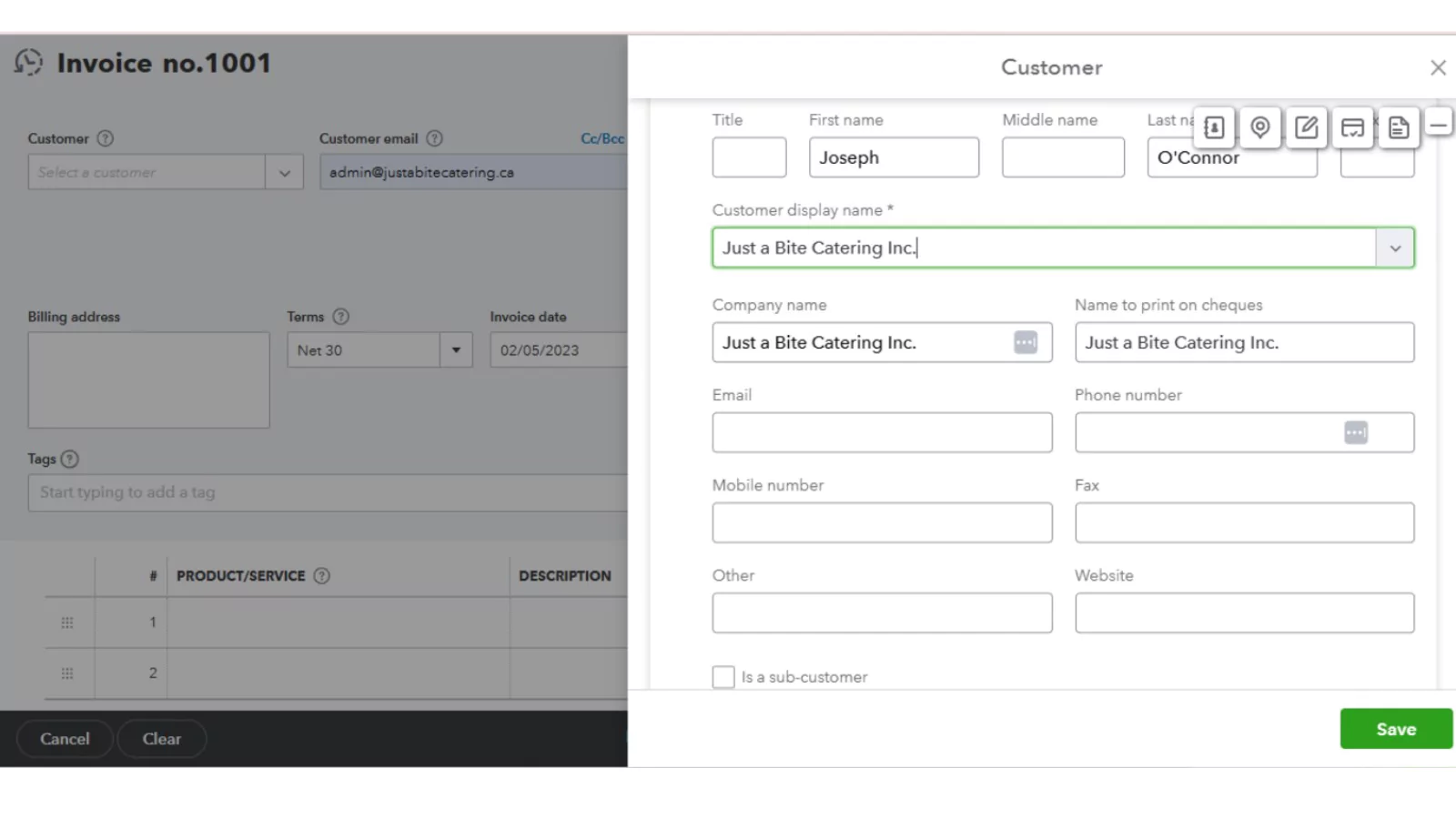
Task: Open the address location pin icon
Action: coord(1260,127)
